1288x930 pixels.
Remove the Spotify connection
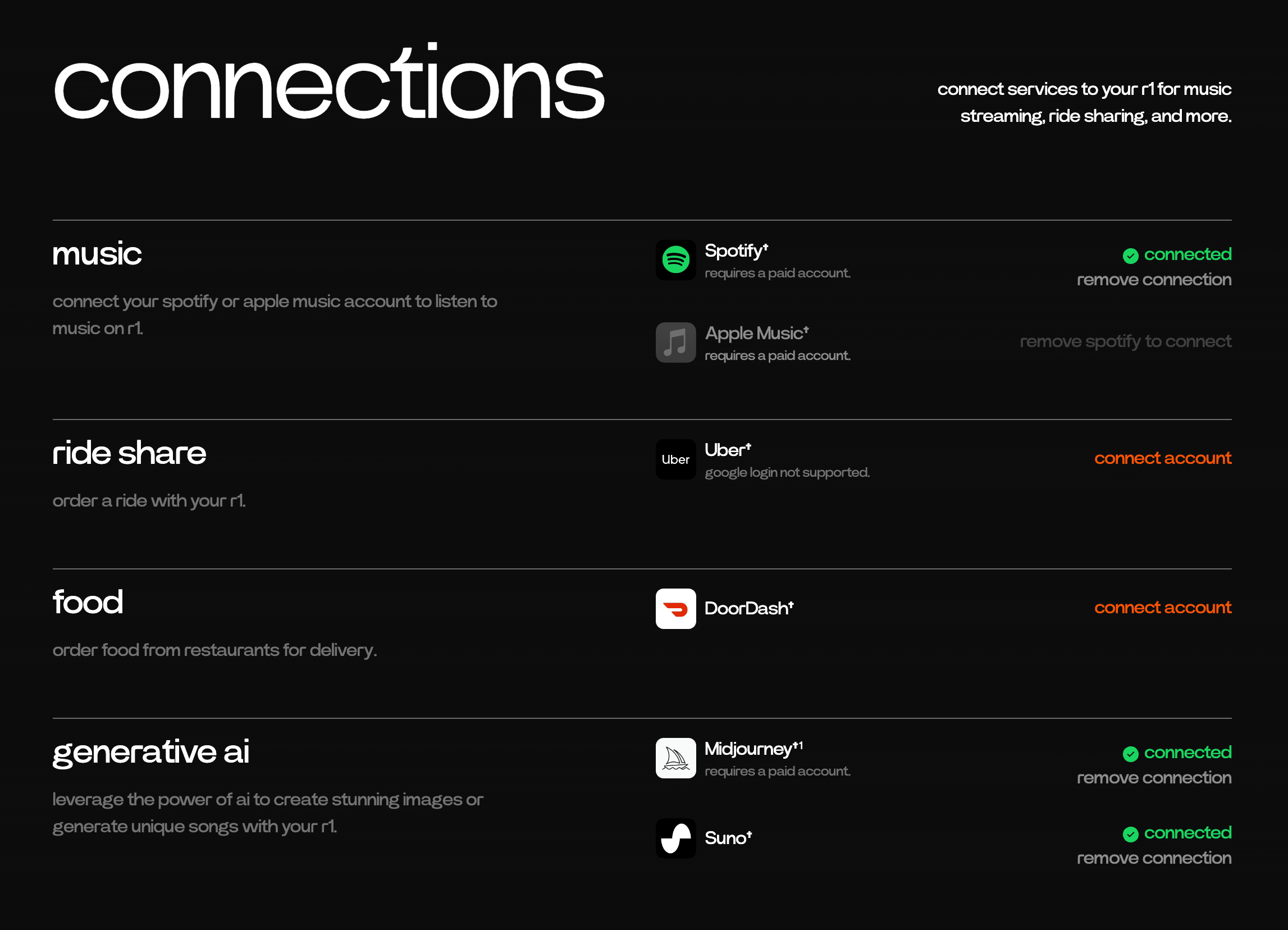coord(1153,280)
